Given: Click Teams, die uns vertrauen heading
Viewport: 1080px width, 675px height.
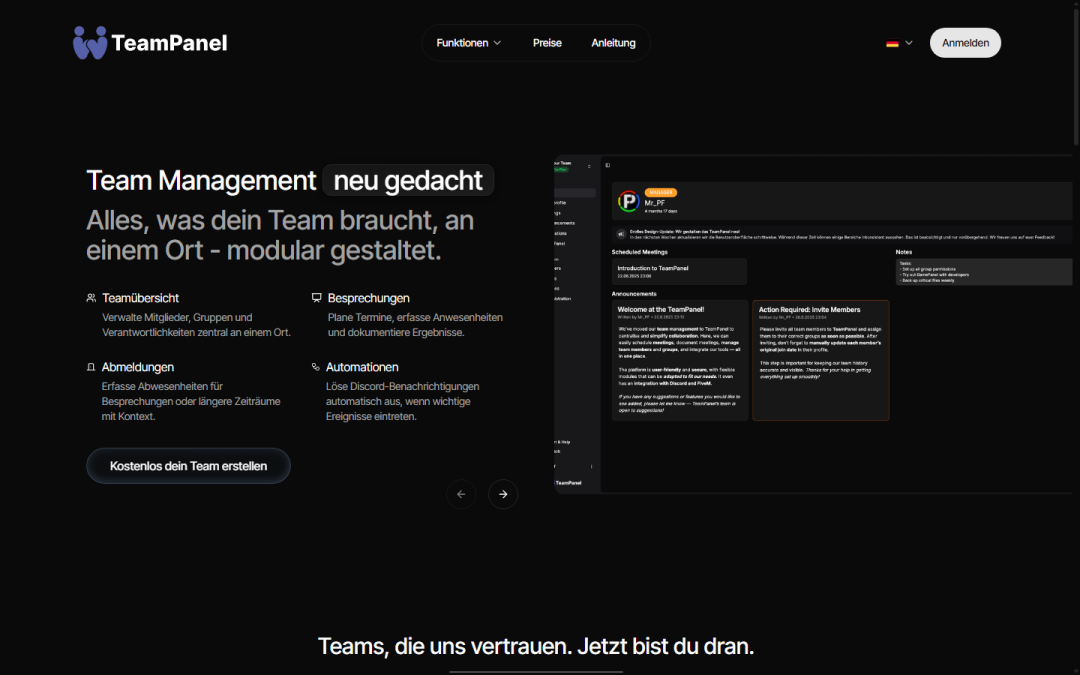Looking at the screenshot, I should (x=536, y=646).
